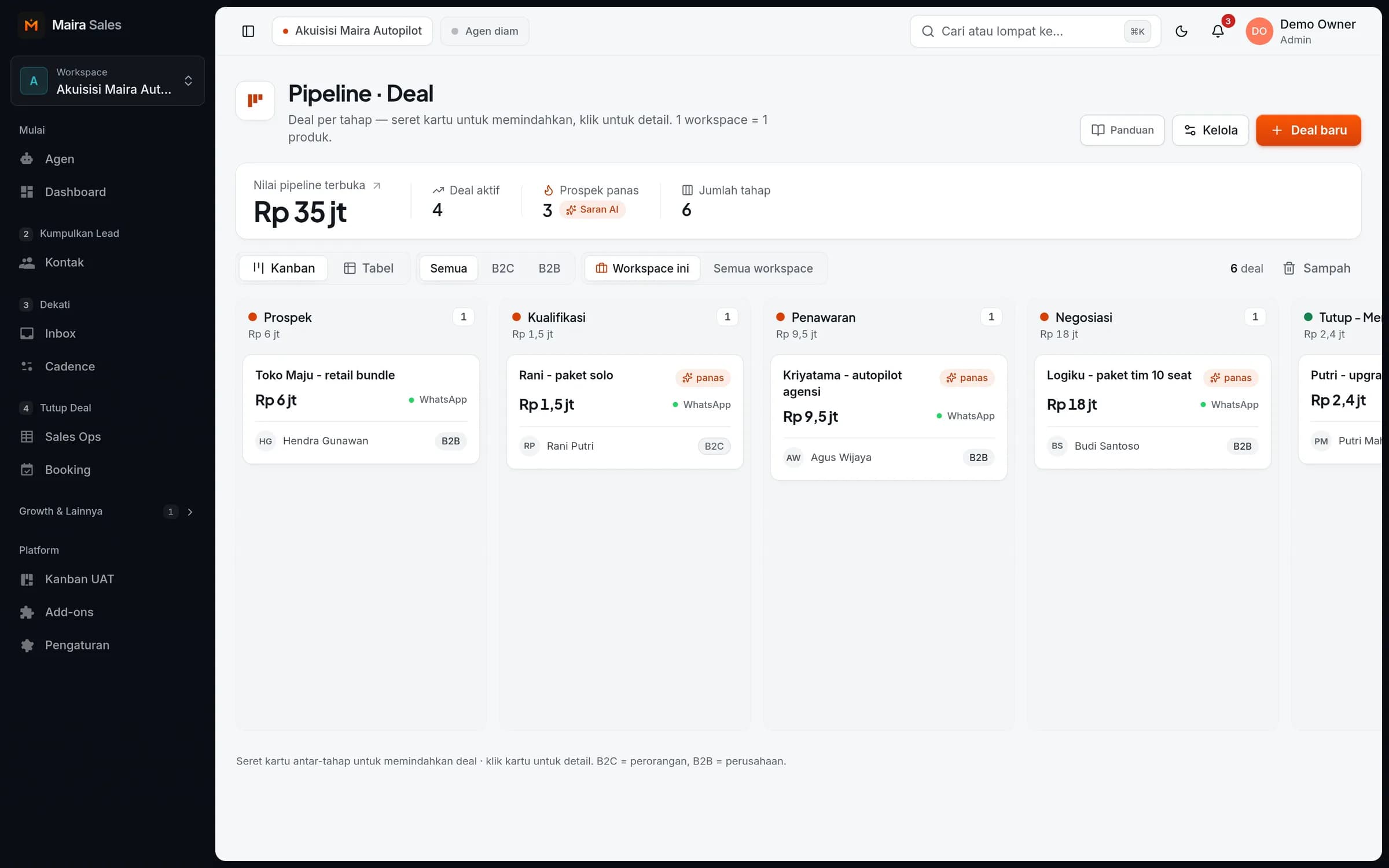Toggle the sidebar collapse icon

coord(248,31)
